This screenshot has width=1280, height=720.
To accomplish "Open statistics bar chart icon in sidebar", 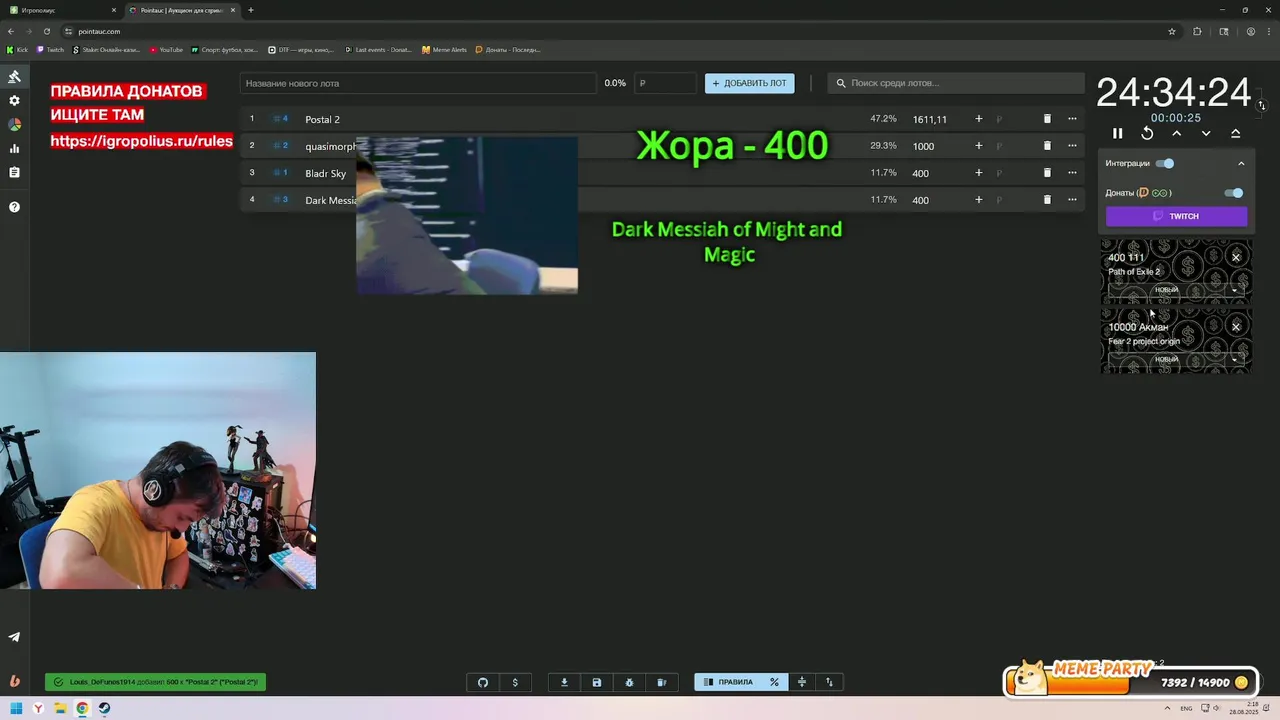I will coord(14,149).
